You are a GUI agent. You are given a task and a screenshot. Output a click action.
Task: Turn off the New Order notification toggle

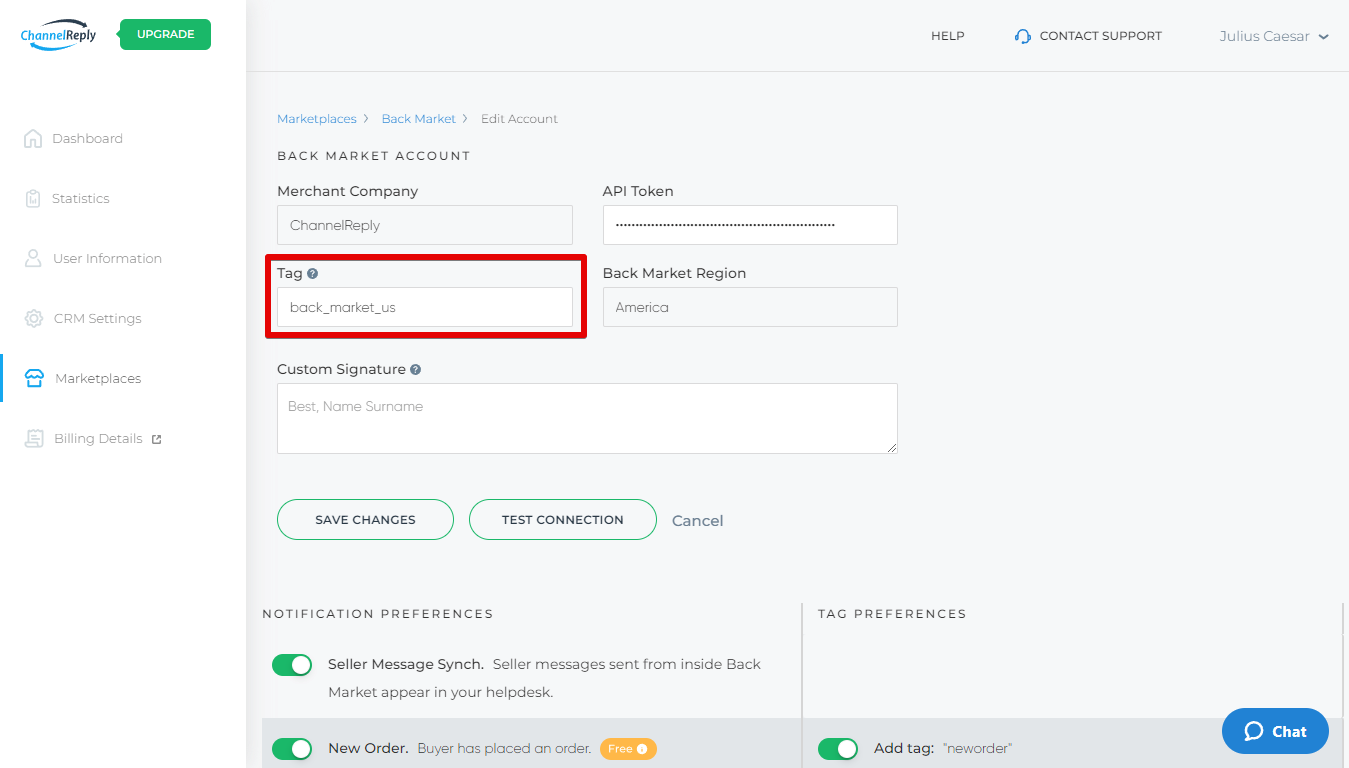[x=292, y=748]
